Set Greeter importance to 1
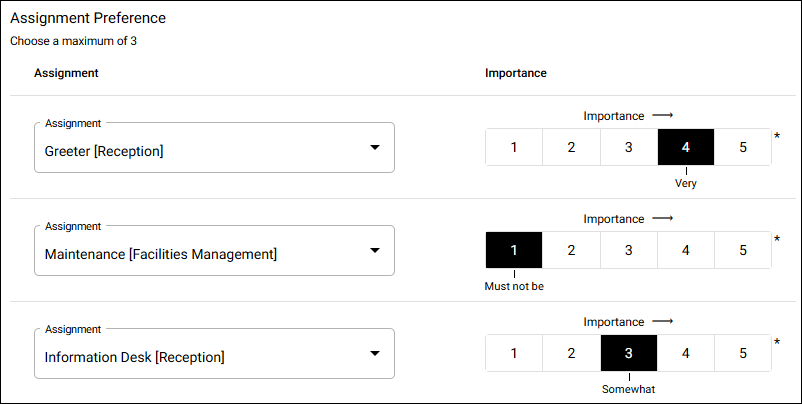802x404 pixels. pos(514,147)
